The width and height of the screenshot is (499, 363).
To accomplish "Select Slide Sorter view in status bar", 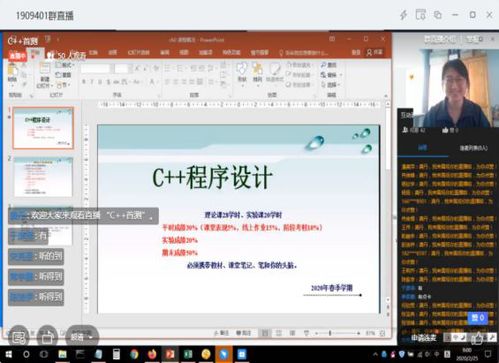I will click(279, 333).
